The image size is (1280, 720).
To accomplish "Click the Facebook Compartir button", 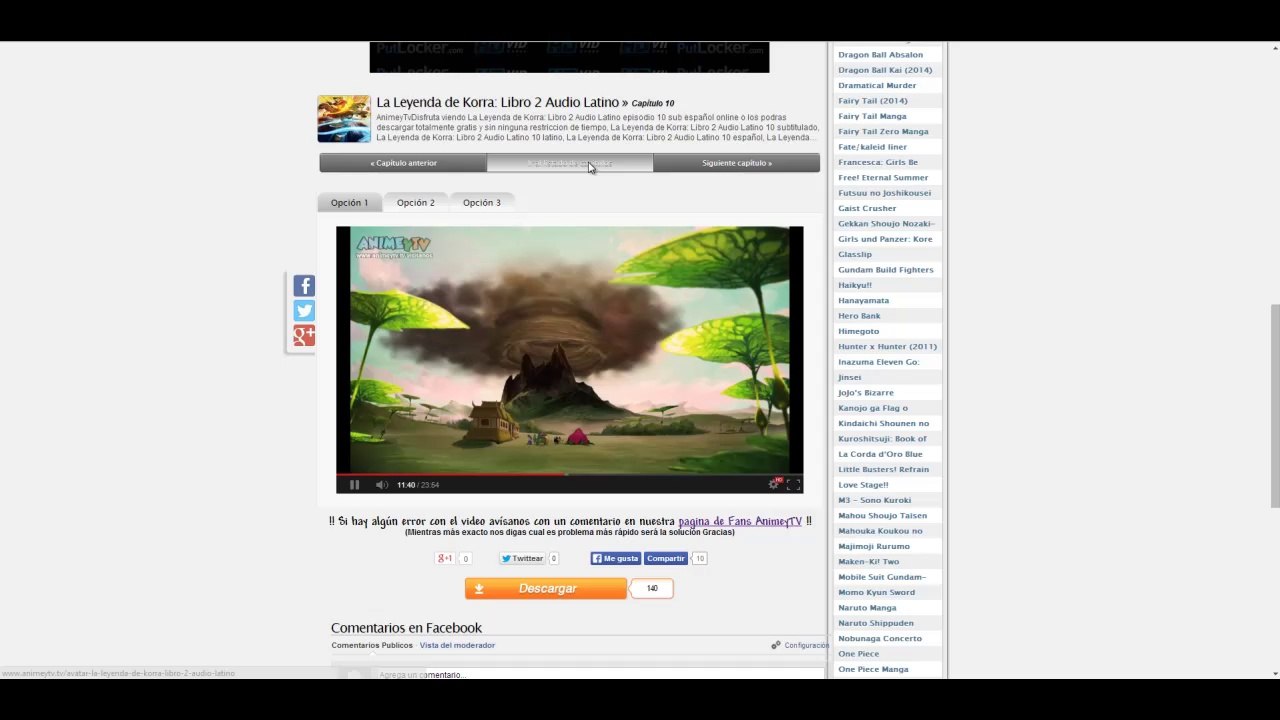I will pyautogui.click(x=665, y=558).
